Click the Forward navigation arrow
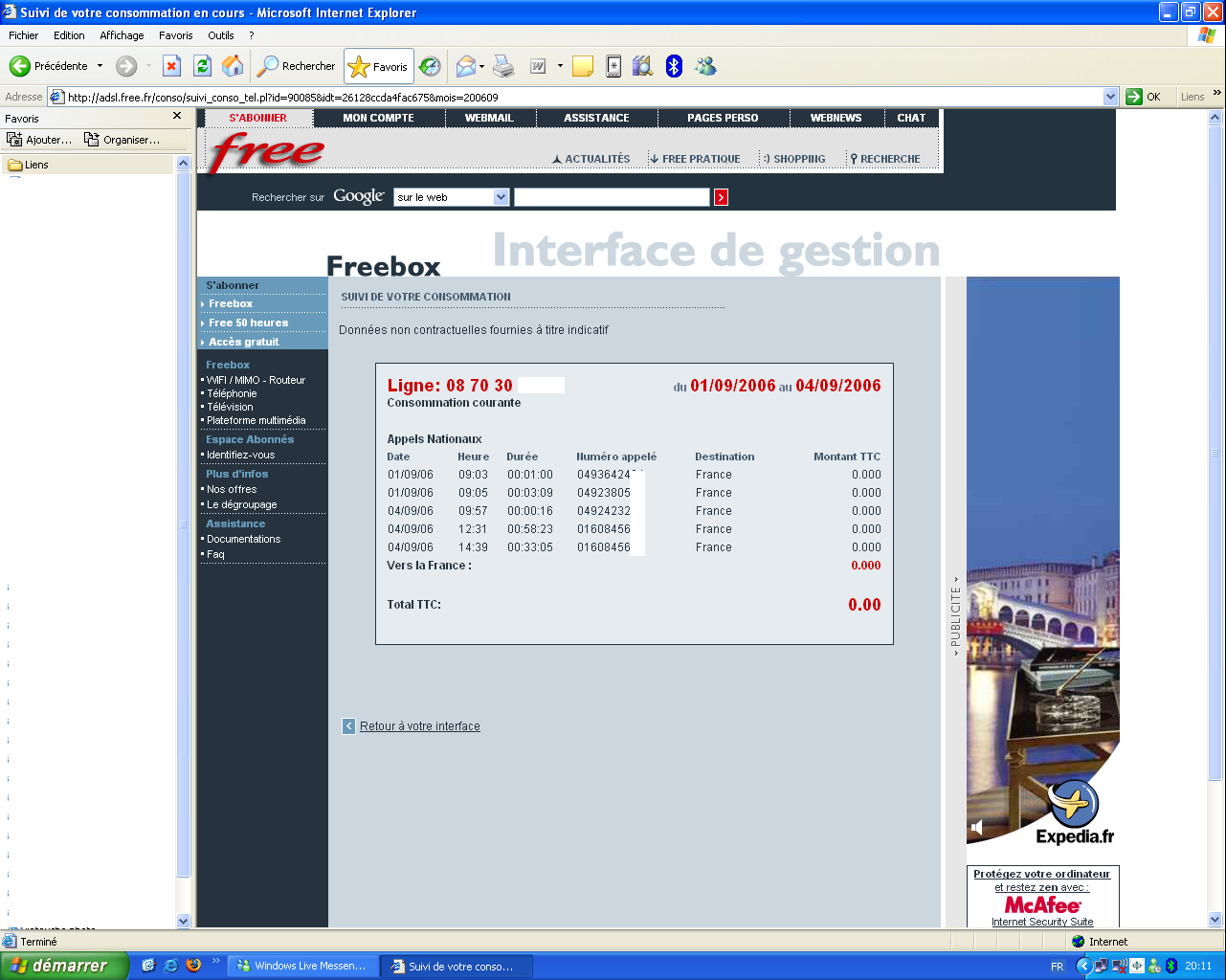The height and width of the screenshot is (980, 1226). (x=126, y=66)
